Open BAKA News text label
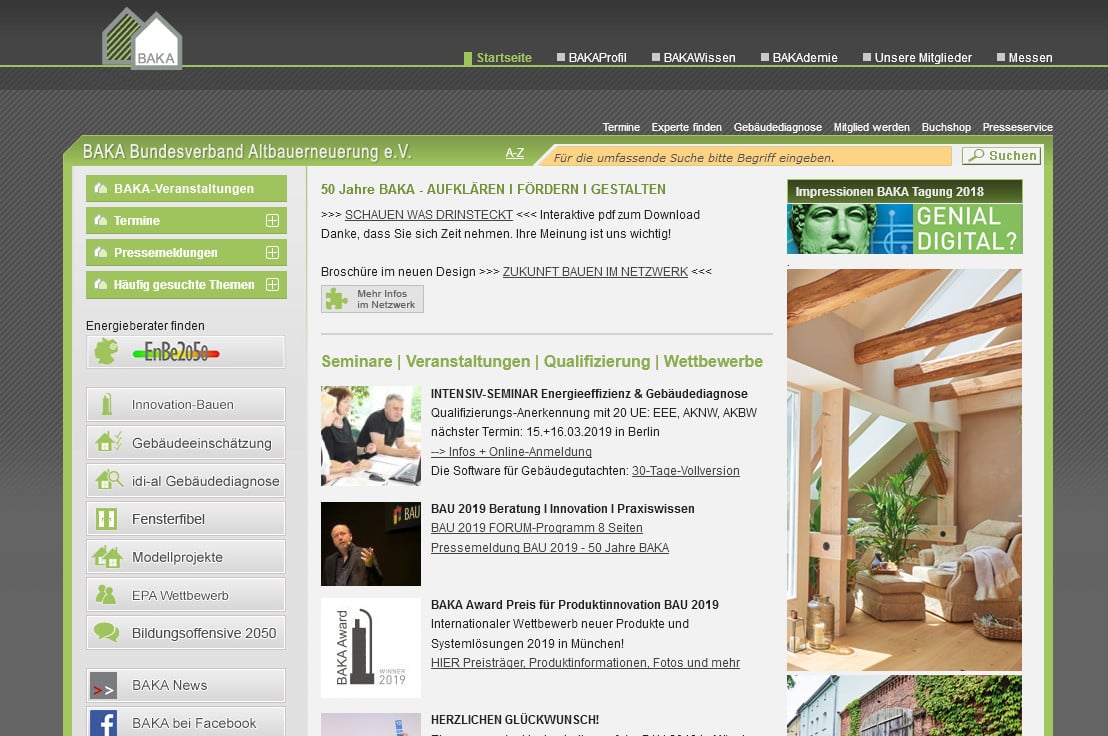This screenshot has width=1108, height=736. point(170,685)
